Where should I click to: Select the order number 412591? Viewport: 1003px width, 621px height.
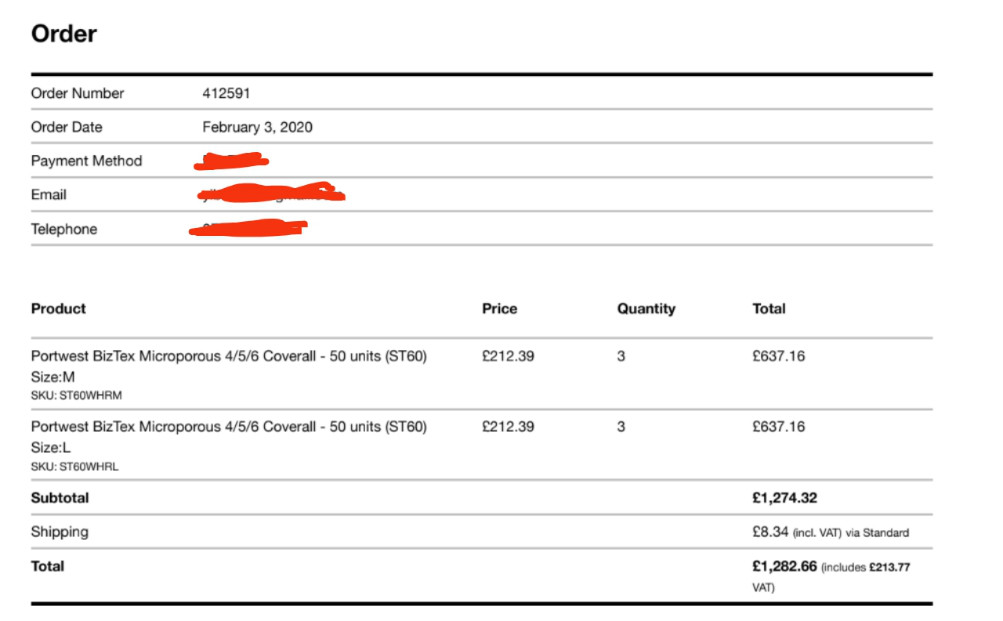click(x=226, y=93)
